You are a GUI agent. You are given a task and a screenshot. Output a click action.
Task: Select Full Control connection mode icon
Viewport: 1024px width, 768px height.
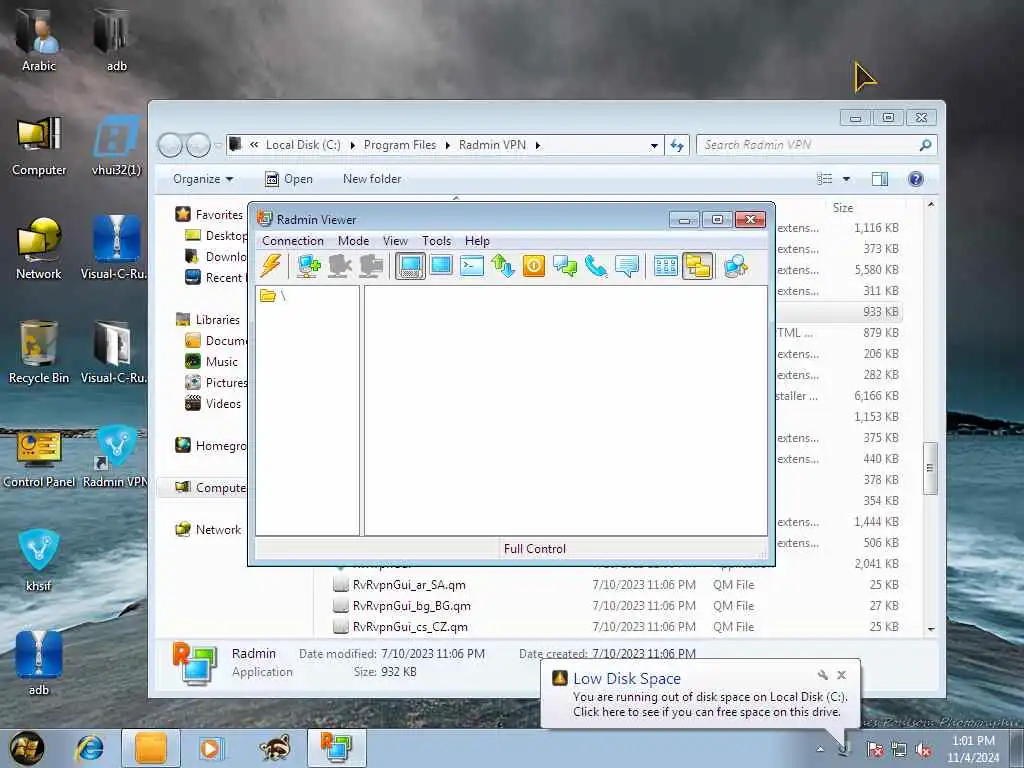coord(410,266)
